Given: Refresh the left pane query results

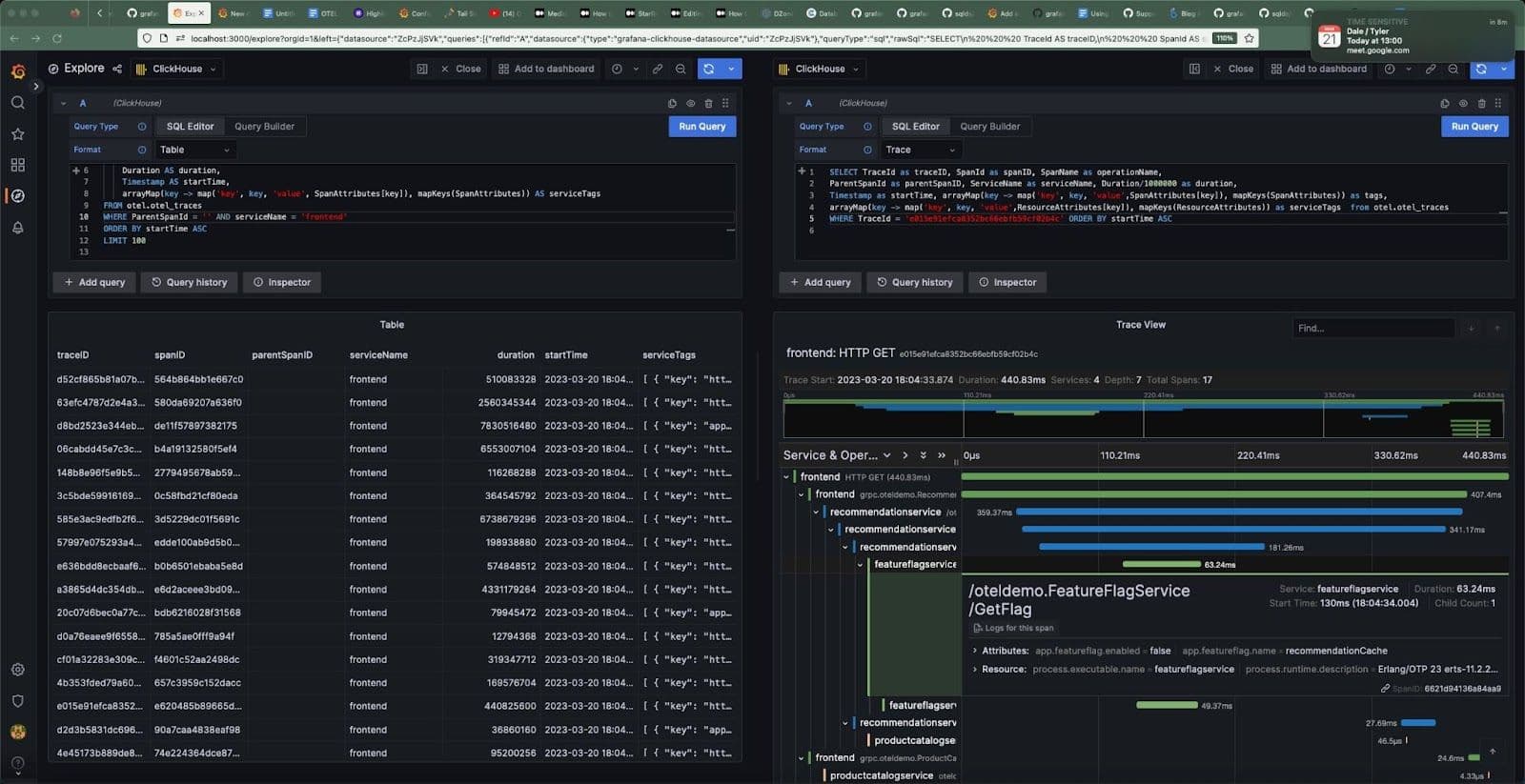Looking at the screenshot, I should 709,69.
